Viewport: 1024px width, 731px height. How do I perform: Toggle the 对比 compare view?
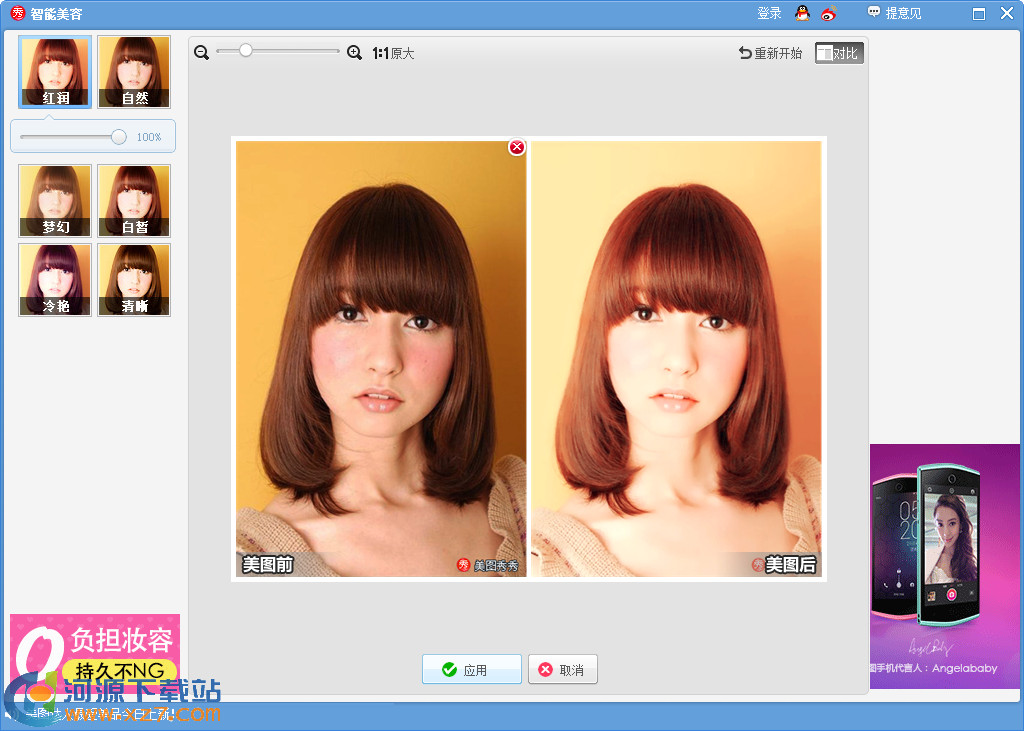[x=839, y=53]
